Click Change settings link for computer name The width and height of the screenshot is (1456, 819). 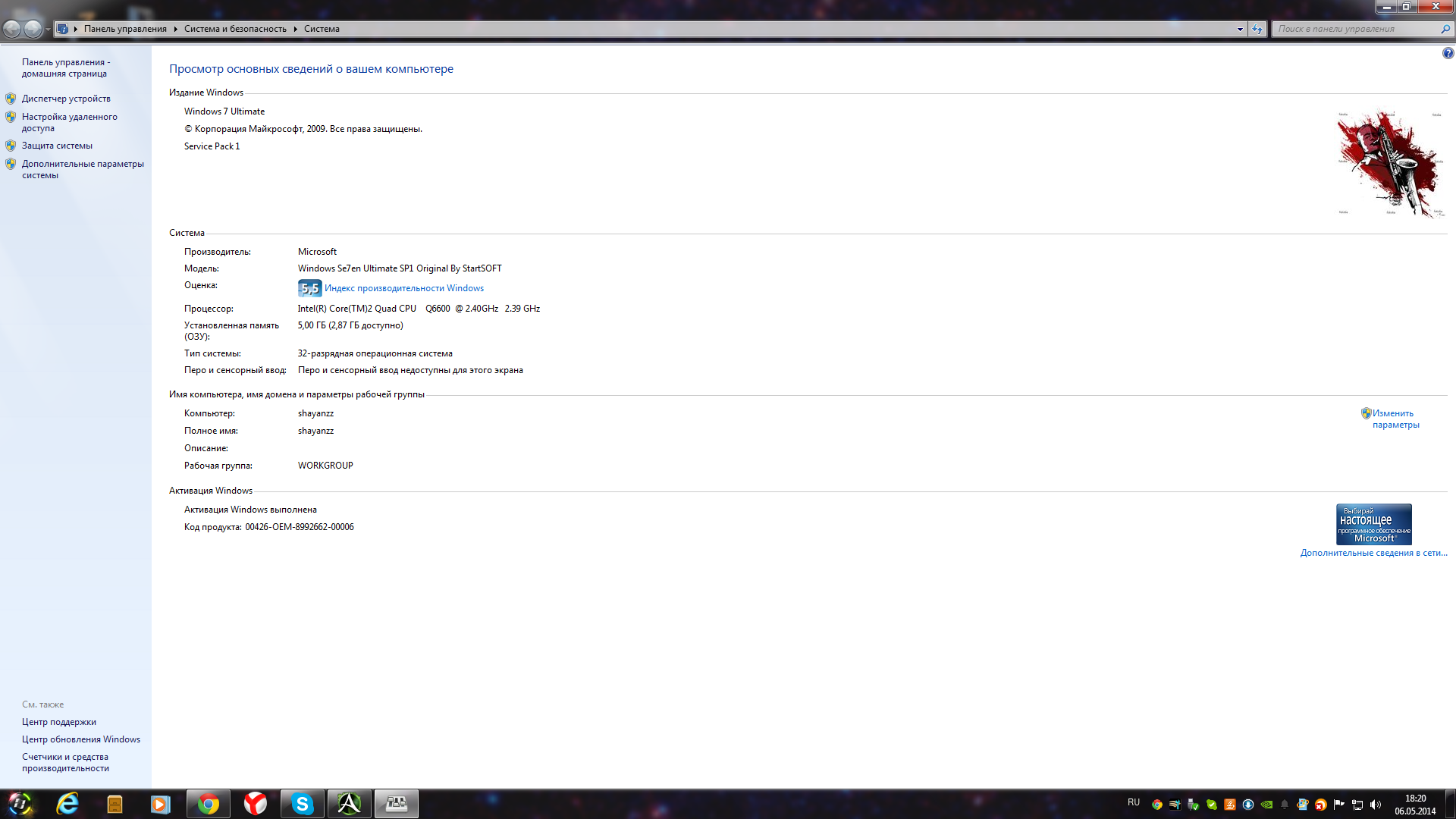pyautogui.click(x=1395, y=419)
